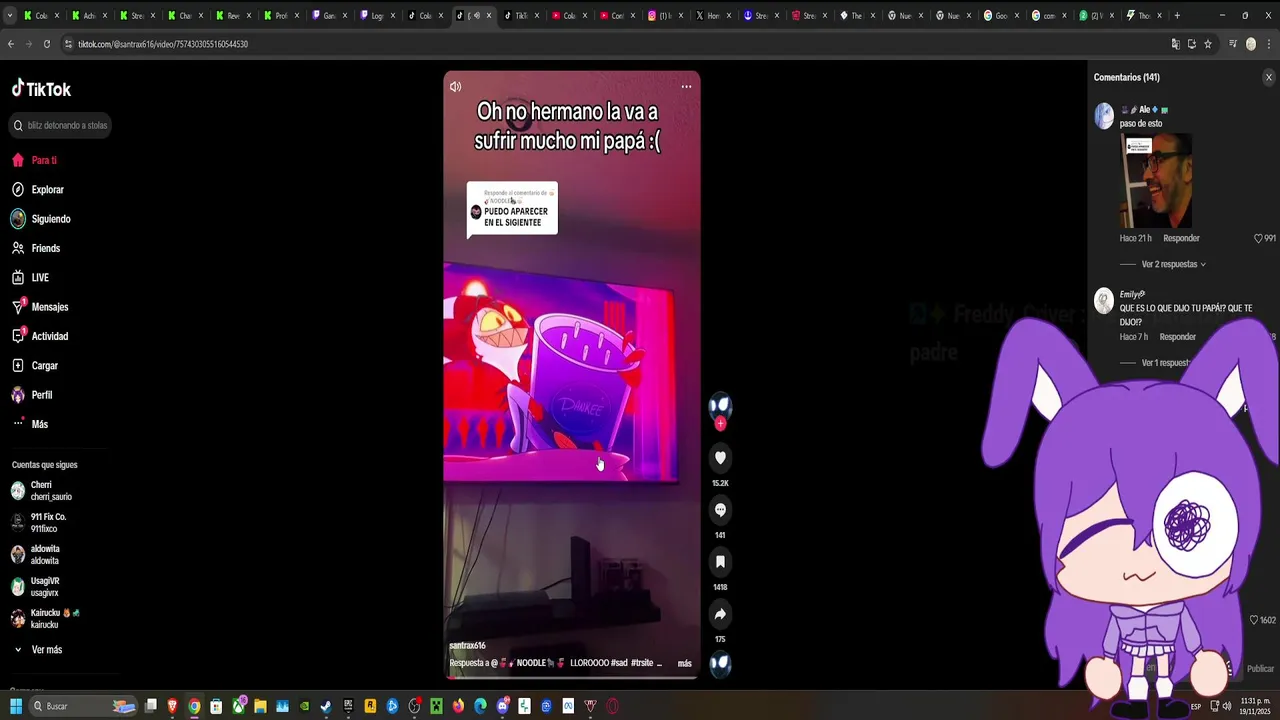Open the tab search dropdown arrow
The width and height of the screenshot is (1280, 720).
9,15
